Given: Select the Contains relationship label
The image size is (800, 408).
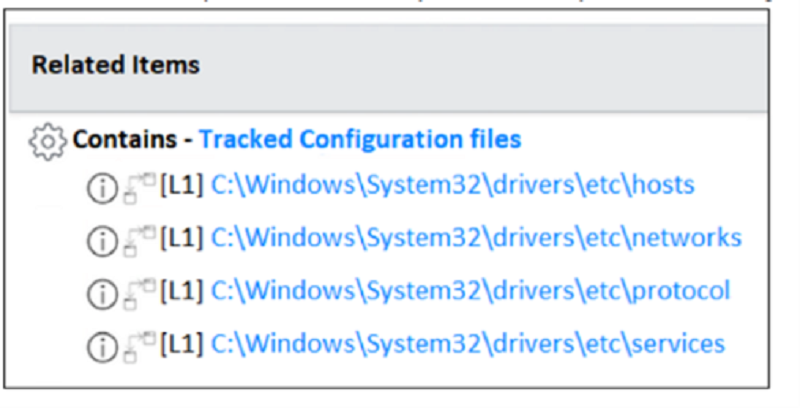Looking at the screenshot, I should (125, 139).
